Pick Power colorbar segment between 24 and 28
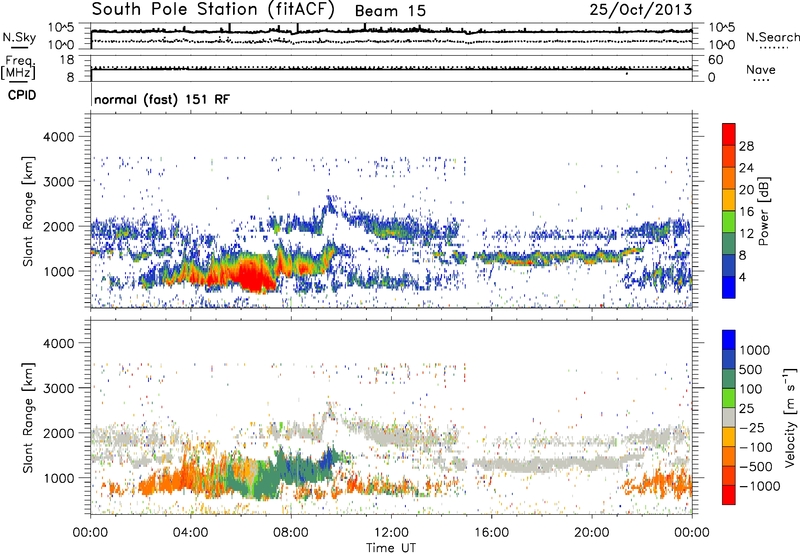This screenshot has height=554, width=800. tap(729, 157)
